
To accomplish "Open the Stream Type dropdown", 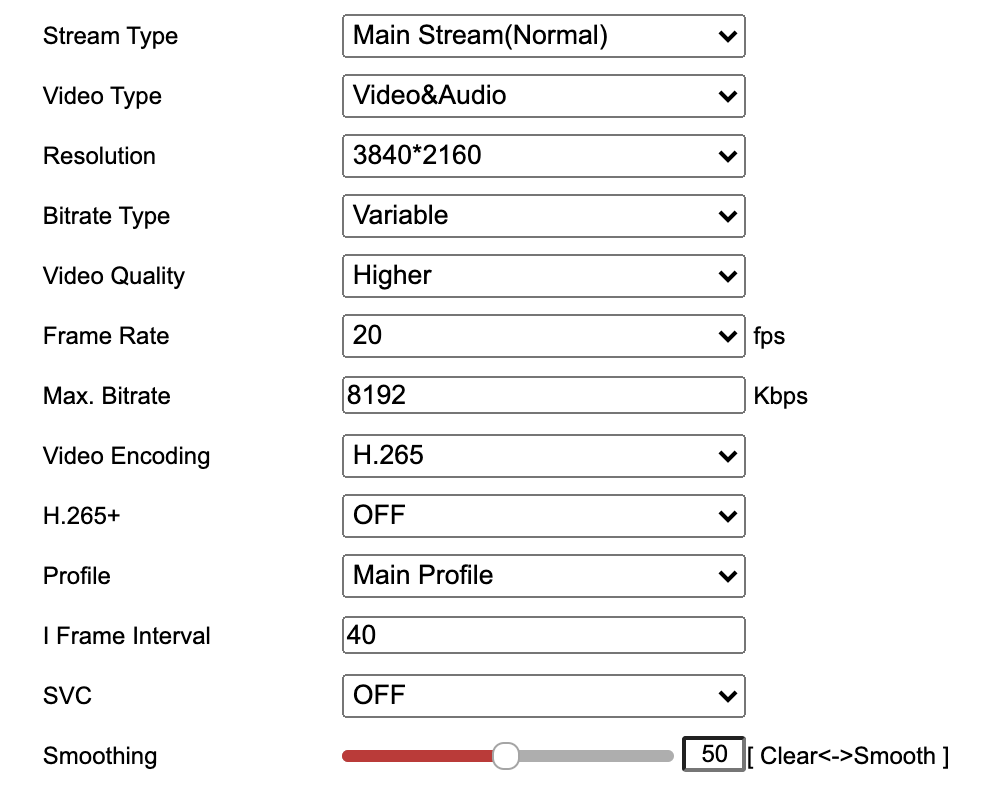I will click(543, 36).
